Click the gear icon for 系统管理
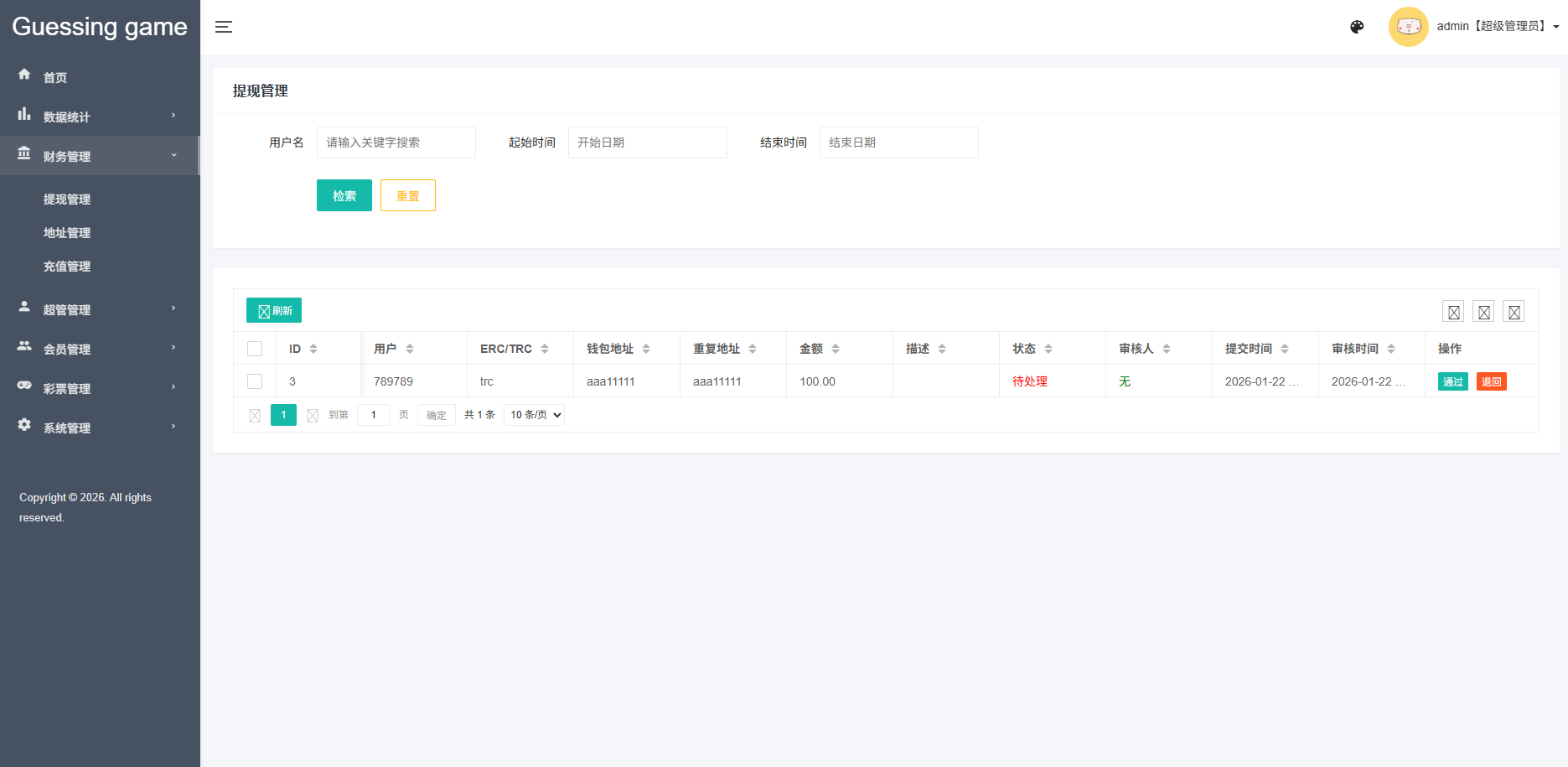The image size is (1568, 767). pos(24,425)
